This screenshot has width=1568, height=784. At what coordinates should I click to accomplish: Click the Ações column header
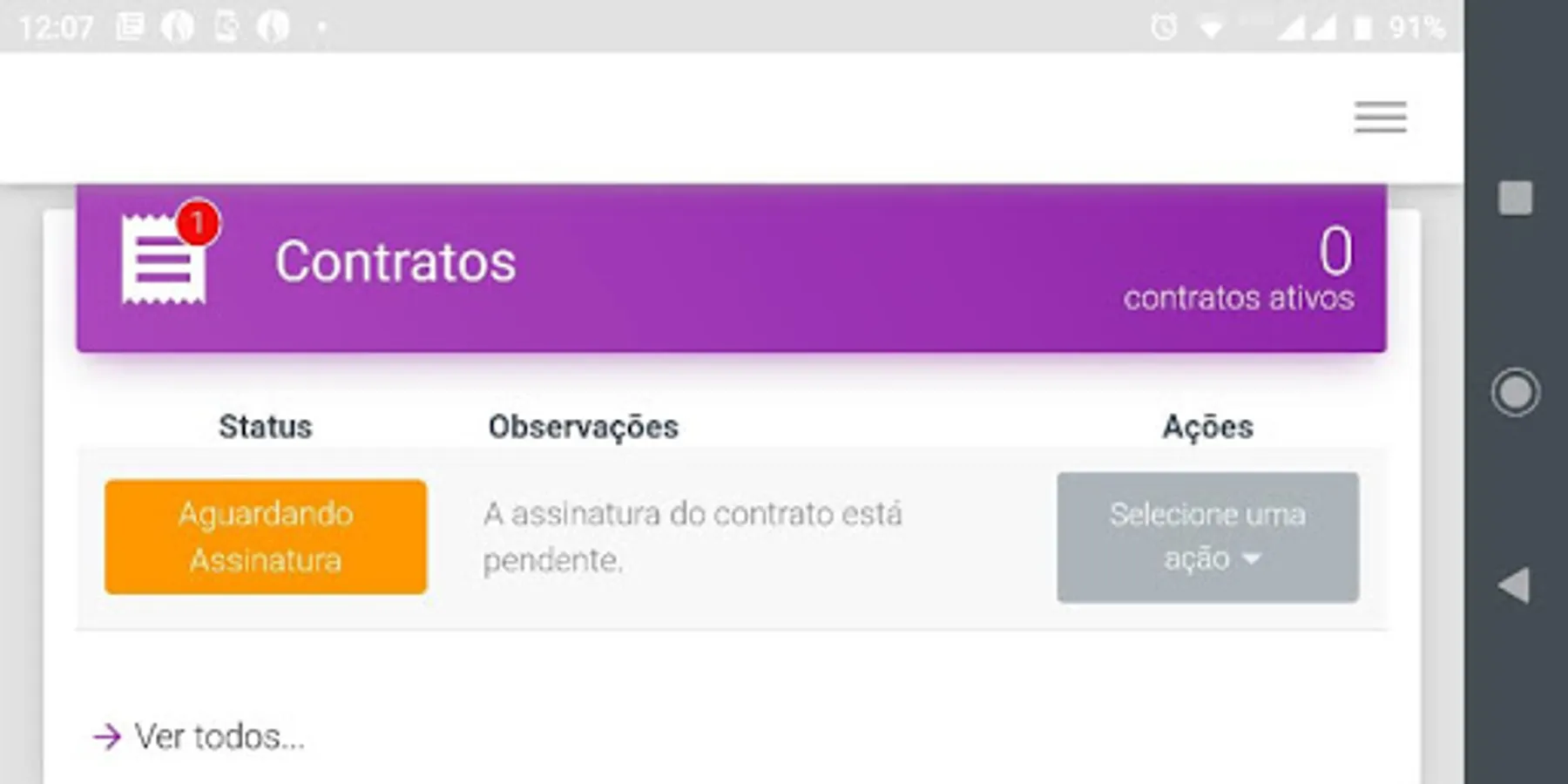pos(1208,426)
